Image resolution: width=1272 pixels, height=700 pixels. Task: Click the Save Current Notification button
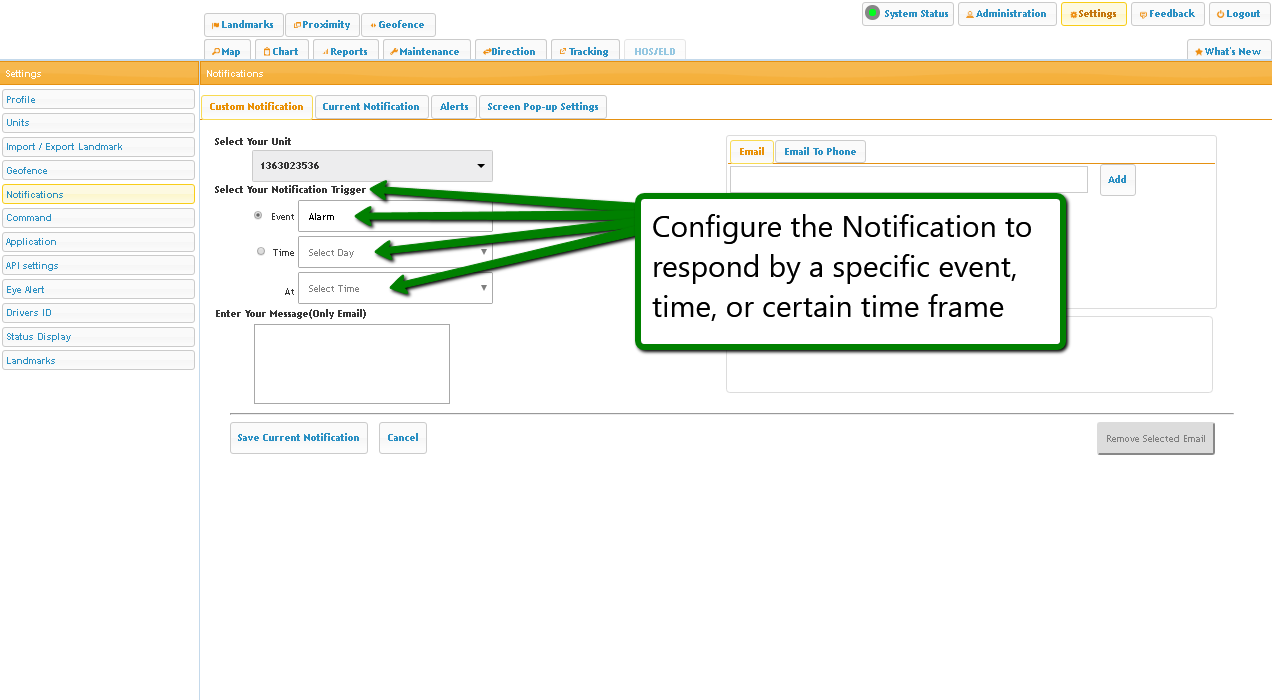tap(298, 438)
